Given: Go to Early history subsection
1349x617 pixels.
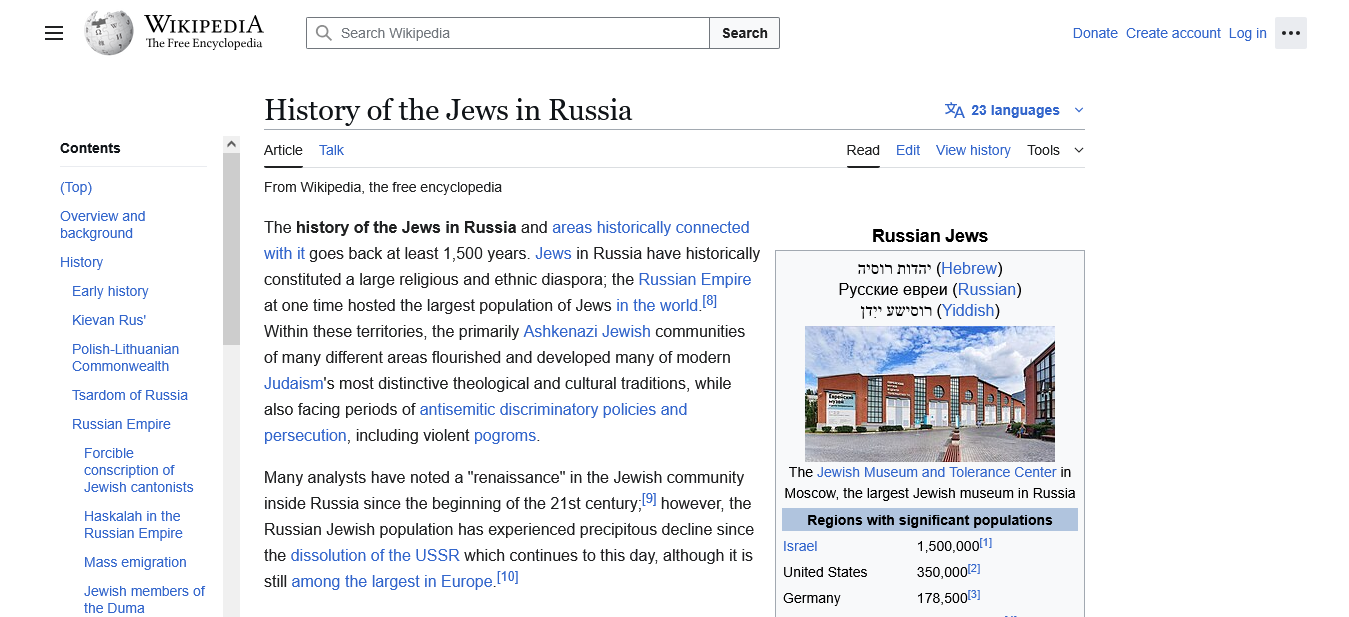Looking at the screenshot, I should 110,291.
